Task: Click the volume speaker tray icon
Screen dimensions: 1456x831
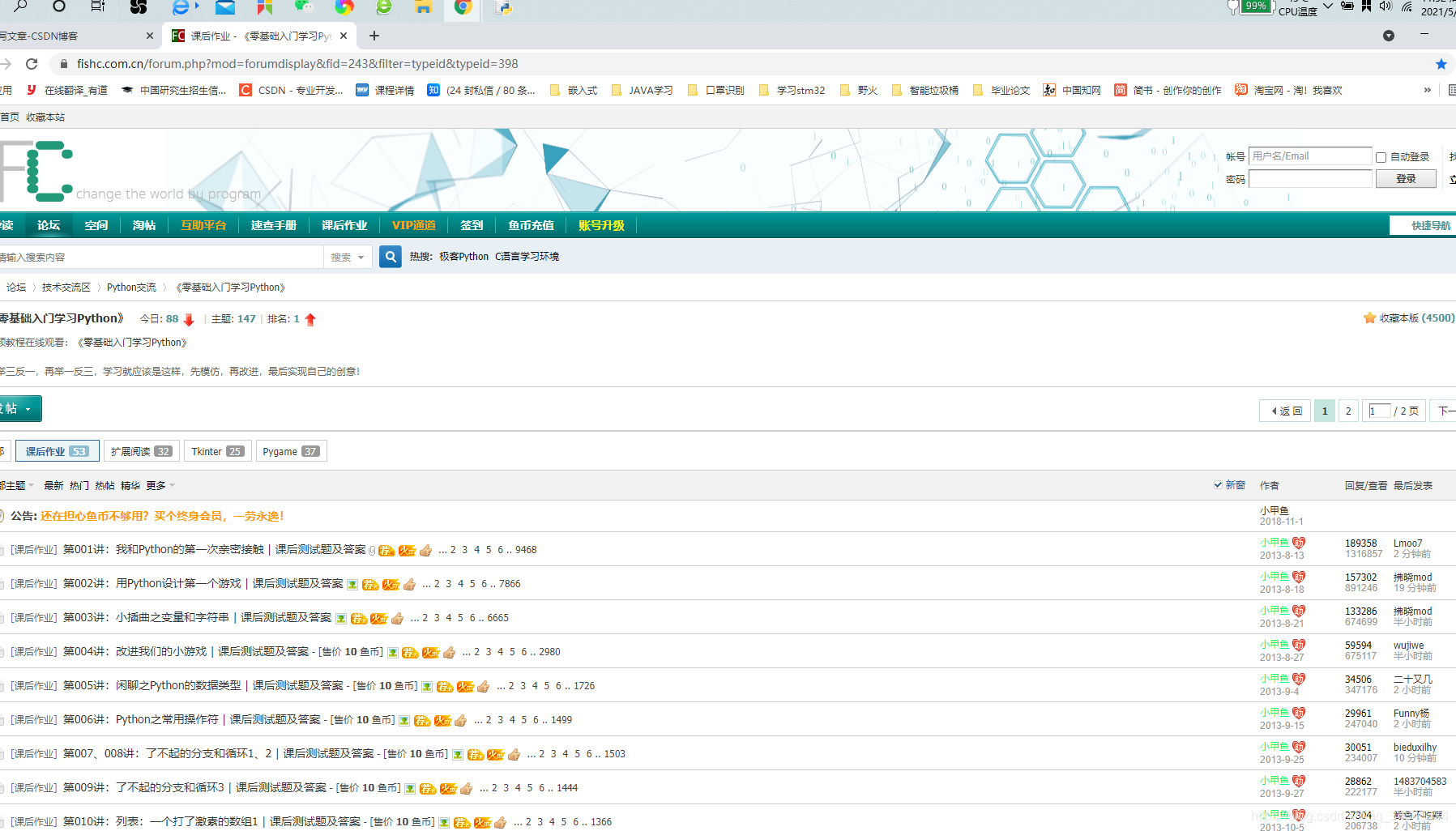Action: click(1386, 6)
